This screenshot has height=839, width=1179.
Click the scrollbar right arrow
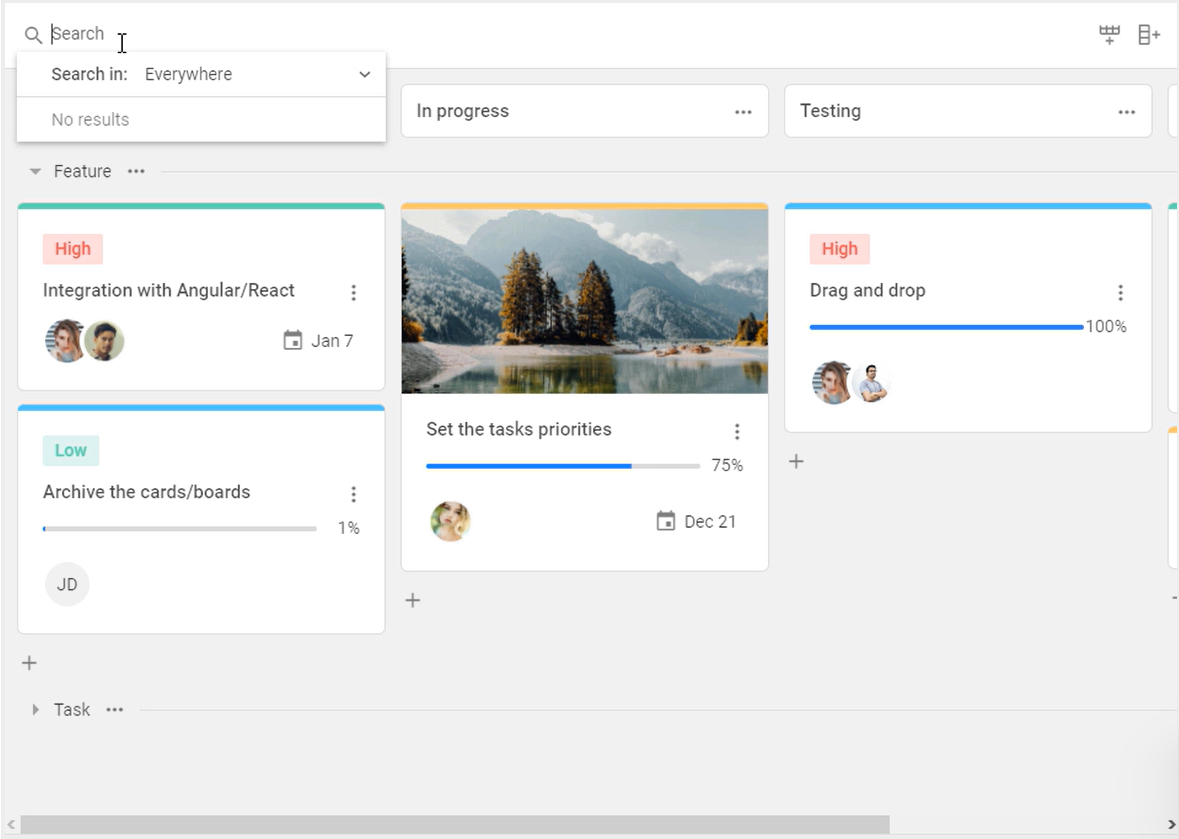pyautogui.click(x=1171, y=825)
